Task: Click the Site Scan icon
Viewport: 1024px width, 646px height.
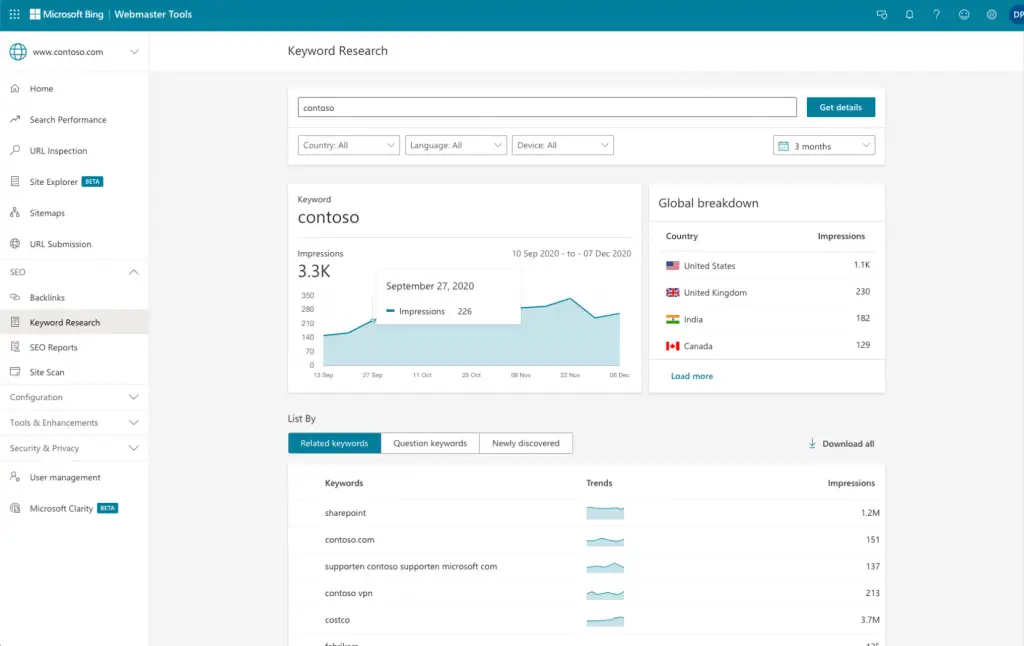Action: 15,372
